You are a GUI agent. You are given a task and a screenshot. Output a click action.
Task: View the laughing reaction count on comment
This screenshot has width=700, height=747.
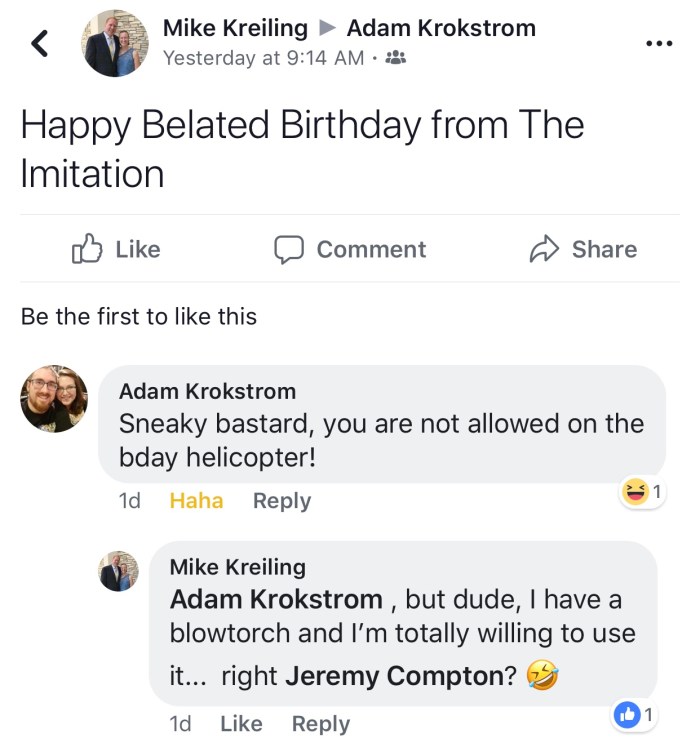click(x=642, y=491)
